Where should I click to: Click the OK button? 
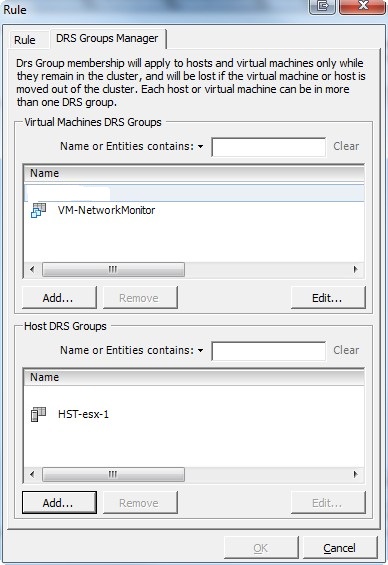coord(261,548)
